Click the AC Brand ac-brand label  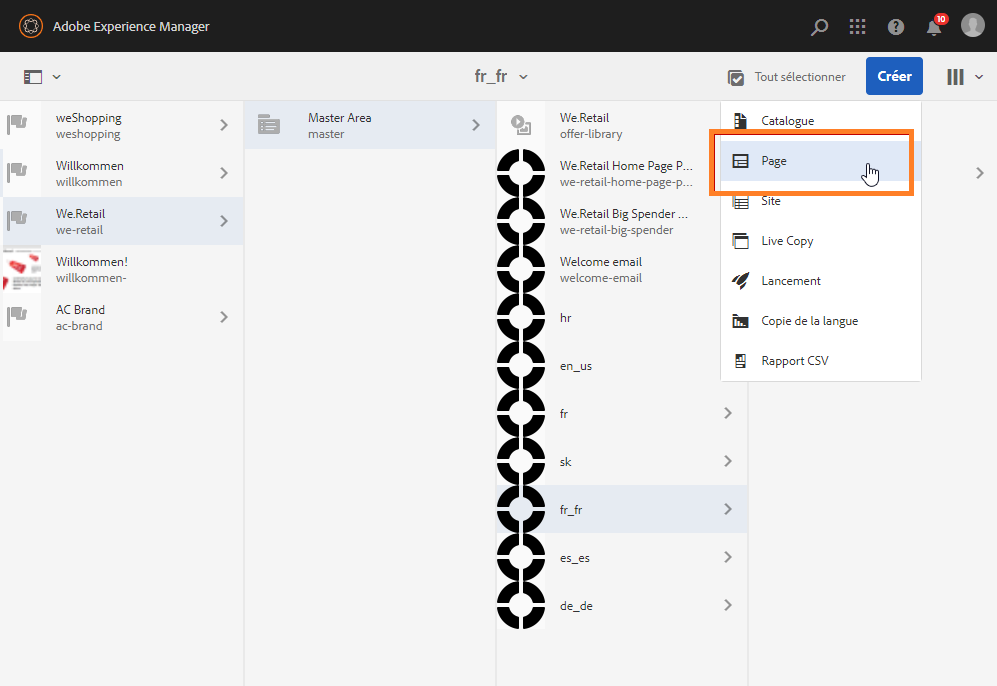point(80,317)
